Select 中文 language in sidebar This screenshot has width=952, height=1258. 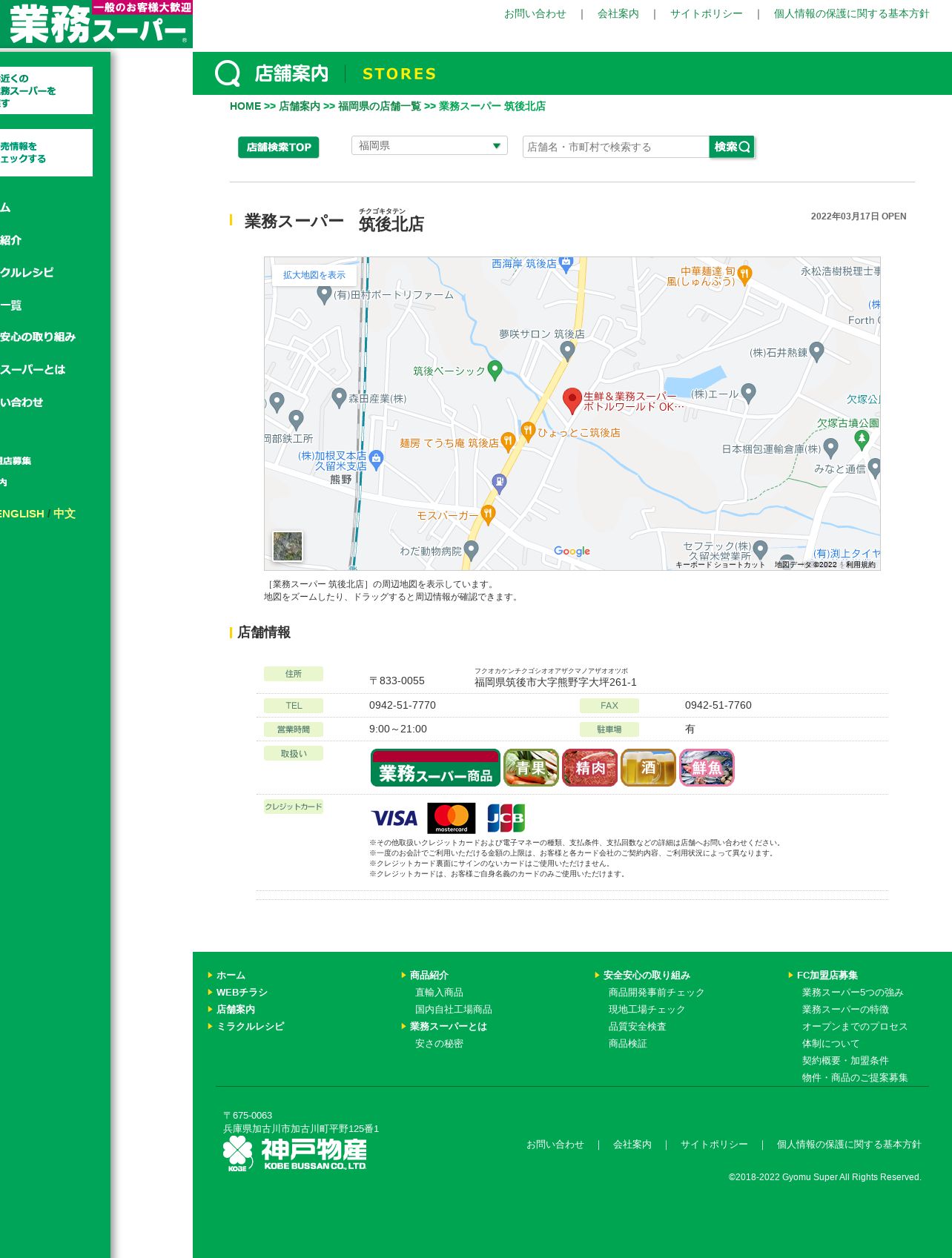65,514
